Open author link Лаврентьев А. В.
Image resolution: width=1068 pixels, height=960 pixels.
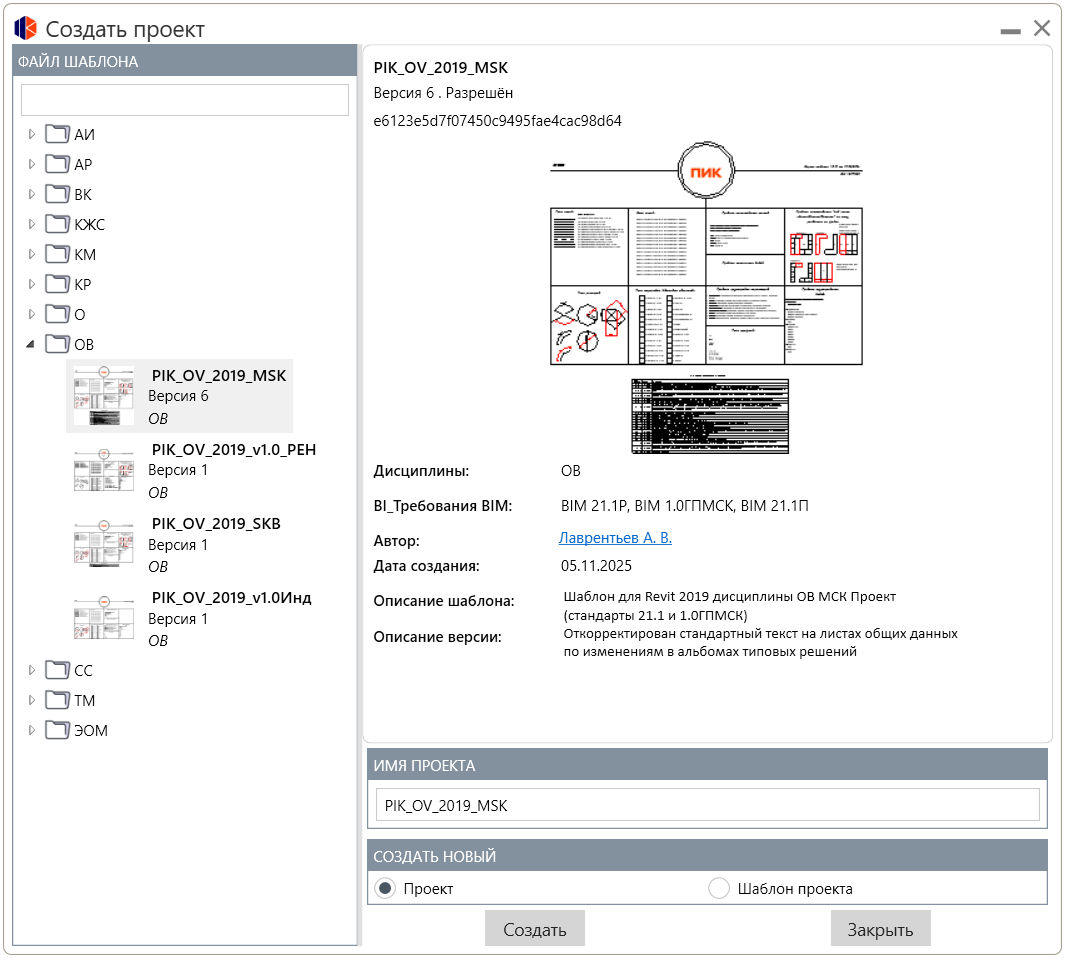615,538
